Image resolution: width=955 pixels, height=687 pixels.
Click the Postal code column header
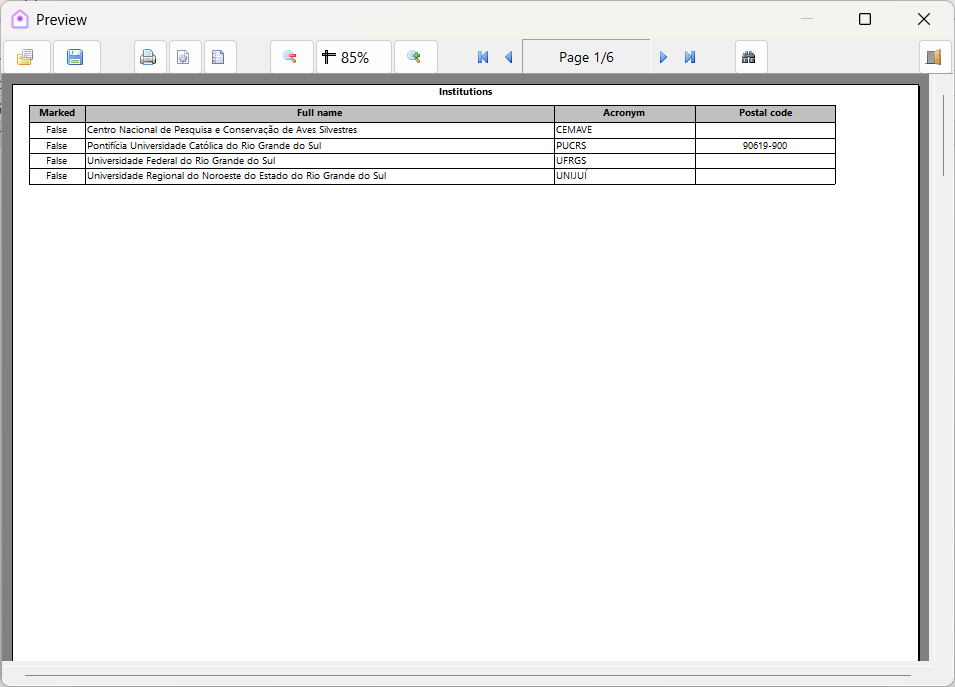pos(766,113)
